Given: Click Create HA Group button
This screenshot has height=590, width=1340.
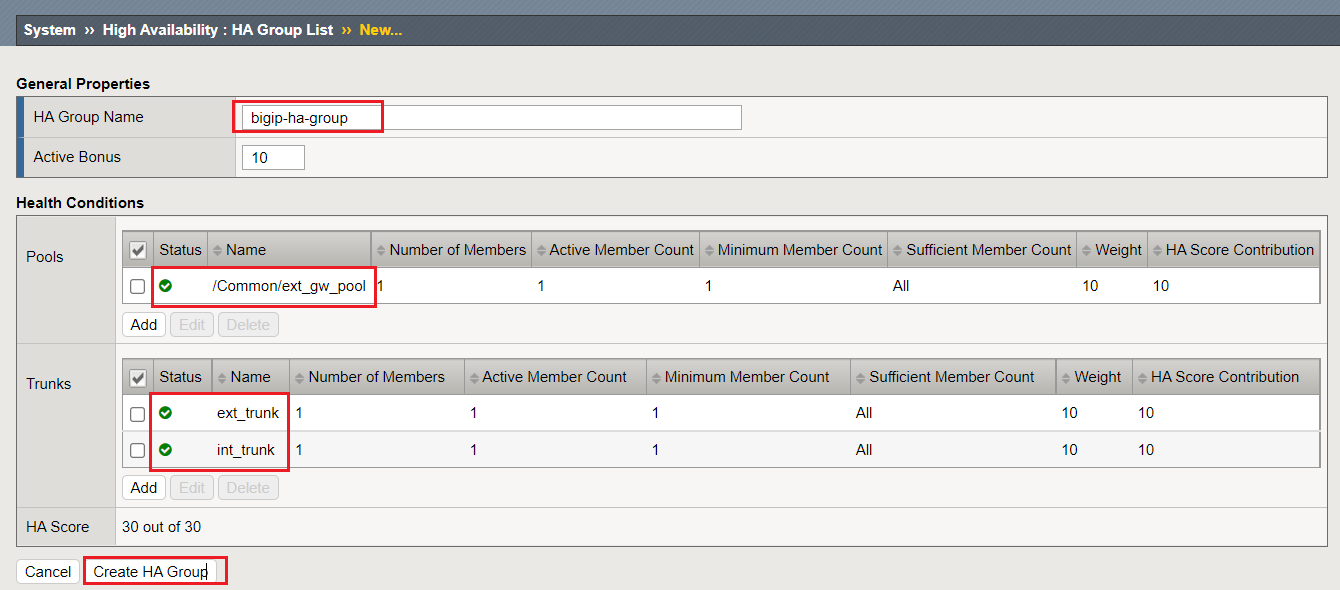Looking at the screenshot, I should [150, 572].
